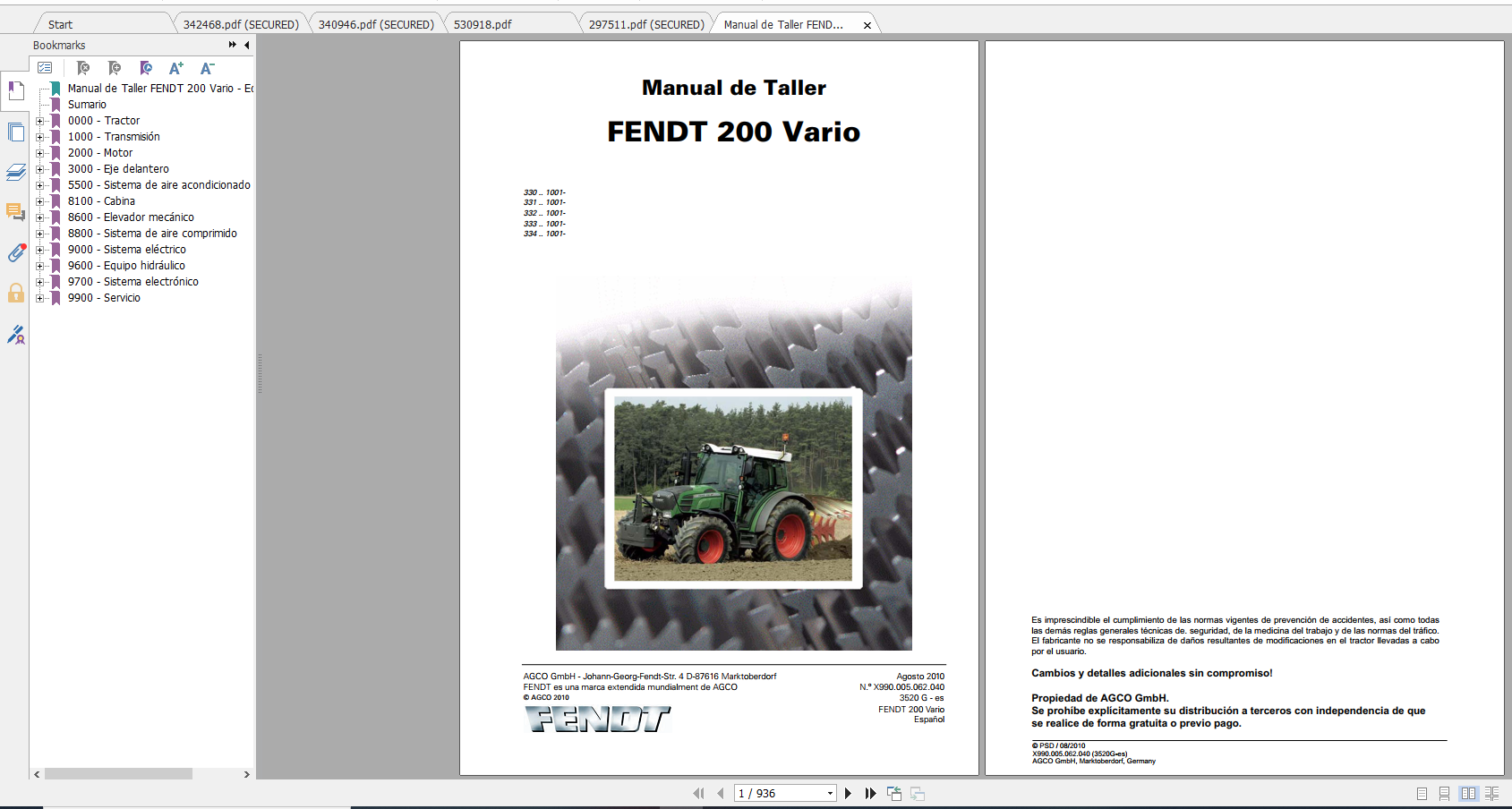Expand the 2000 - Motor bookmark

(x=39, y=153)
